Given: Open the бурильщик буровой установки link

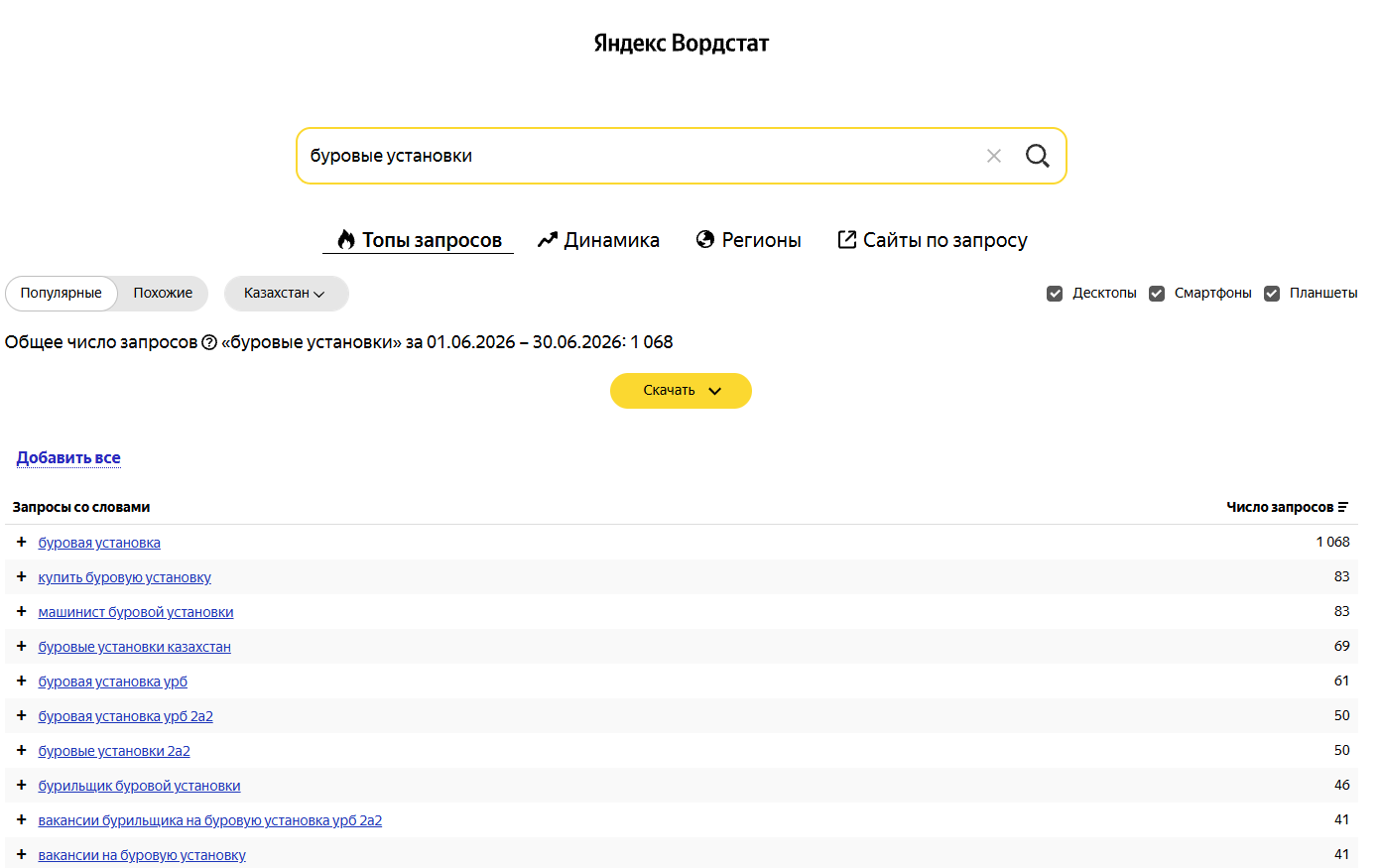Looking at the screenshot, I should pyautogui.click(x=139, y=786).
